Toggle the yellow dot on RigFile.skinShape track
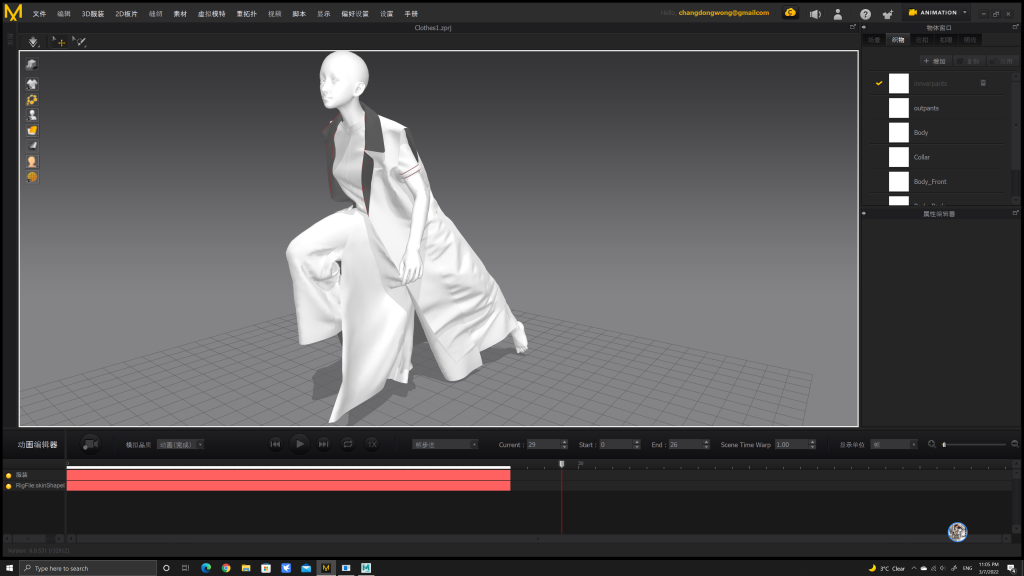 click(9, 485)
